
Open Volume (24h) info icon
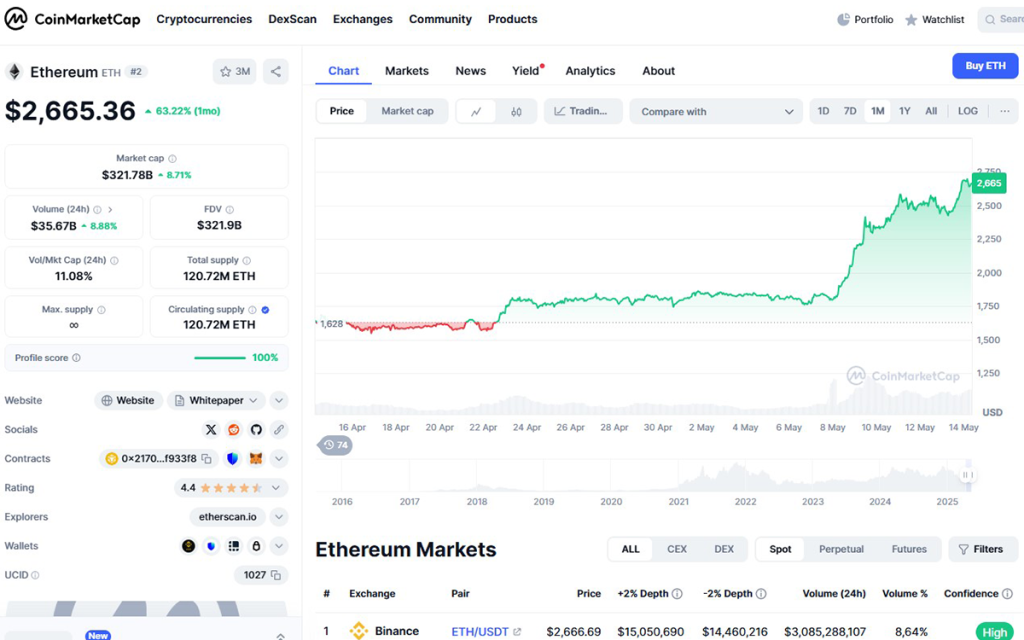click(97, 210)
